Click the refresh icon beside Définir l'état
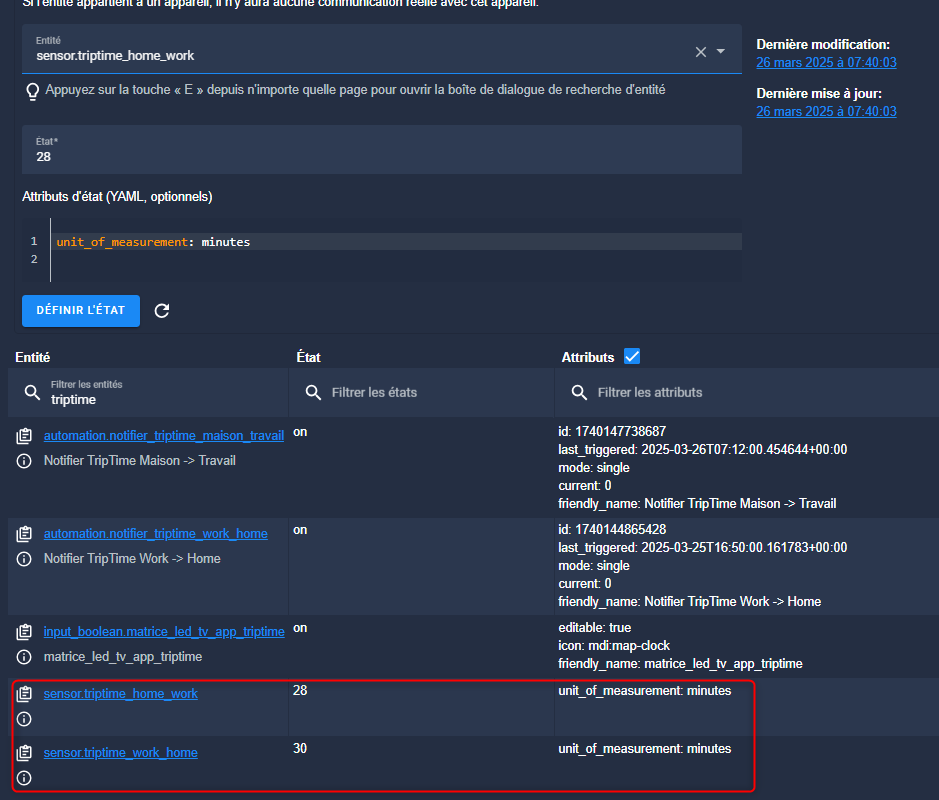 point(162,311)
